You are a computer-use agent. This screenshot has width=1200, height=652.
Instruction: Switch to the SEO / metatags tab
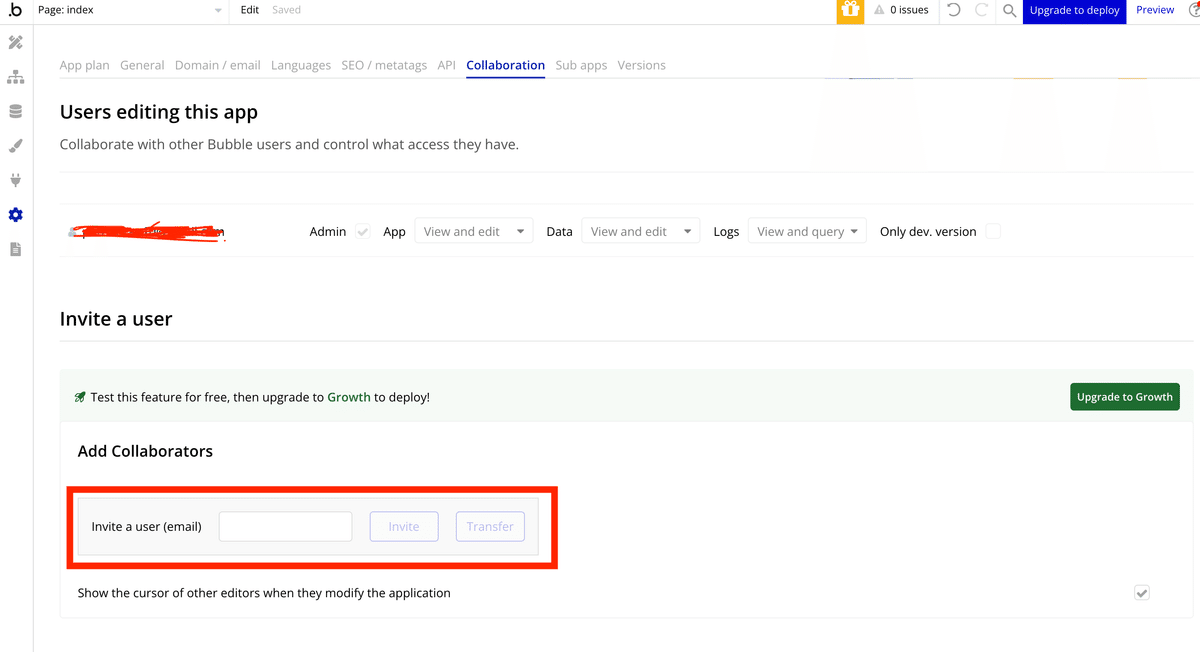coord(384,65)
